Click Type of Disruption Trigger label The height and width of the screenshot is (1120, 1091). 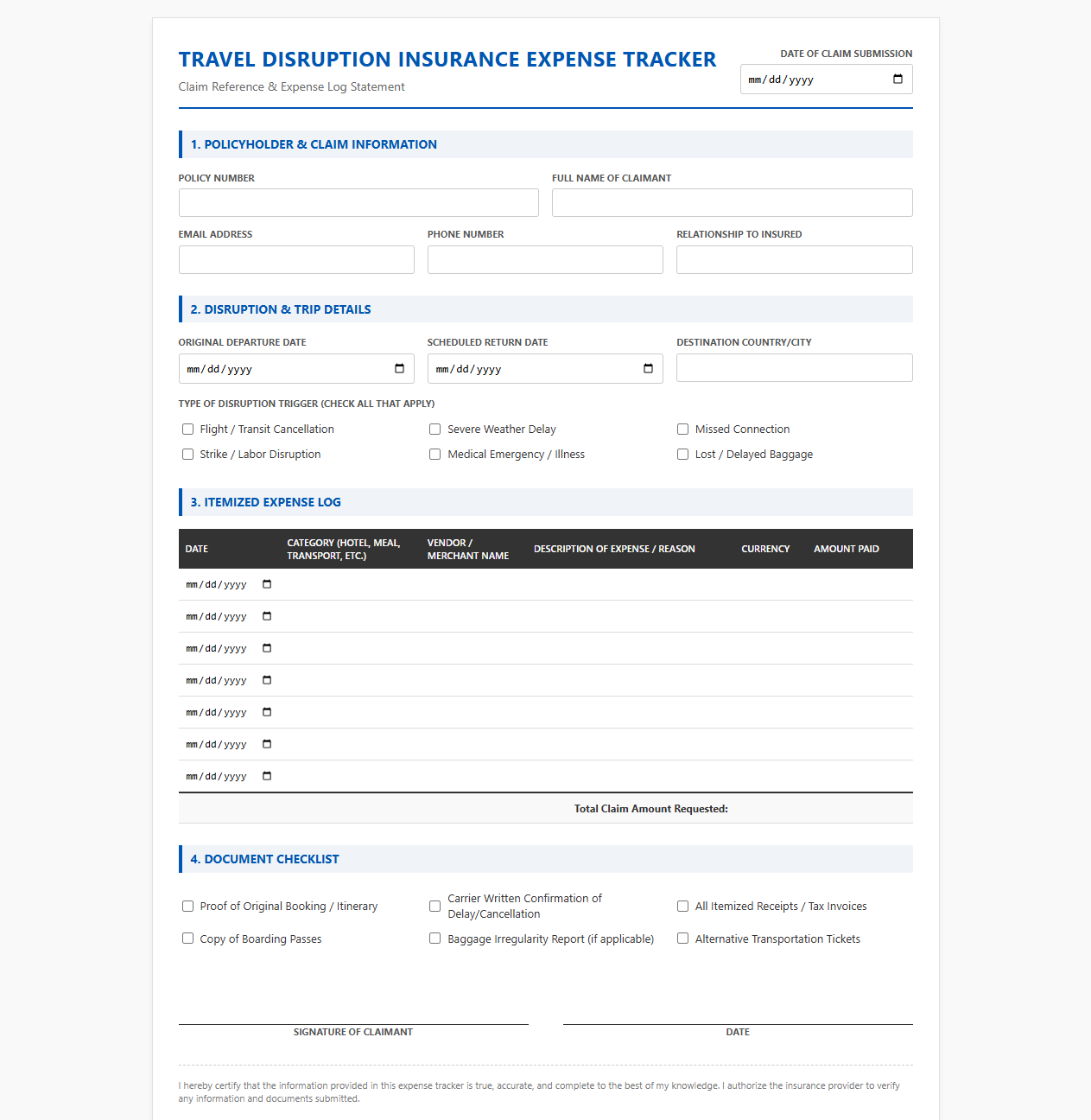(x=307, y=404)
